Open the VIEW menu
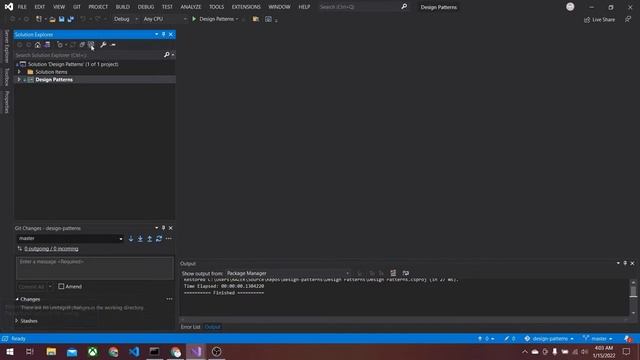The width and height of the screenshot is (640, 360). click(x=59, y=7)
